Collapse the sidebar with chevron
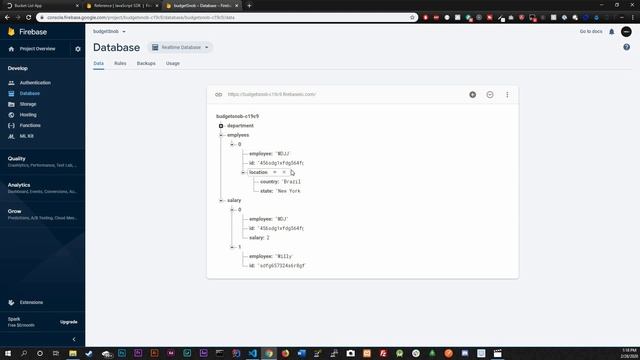 (74, 339)
